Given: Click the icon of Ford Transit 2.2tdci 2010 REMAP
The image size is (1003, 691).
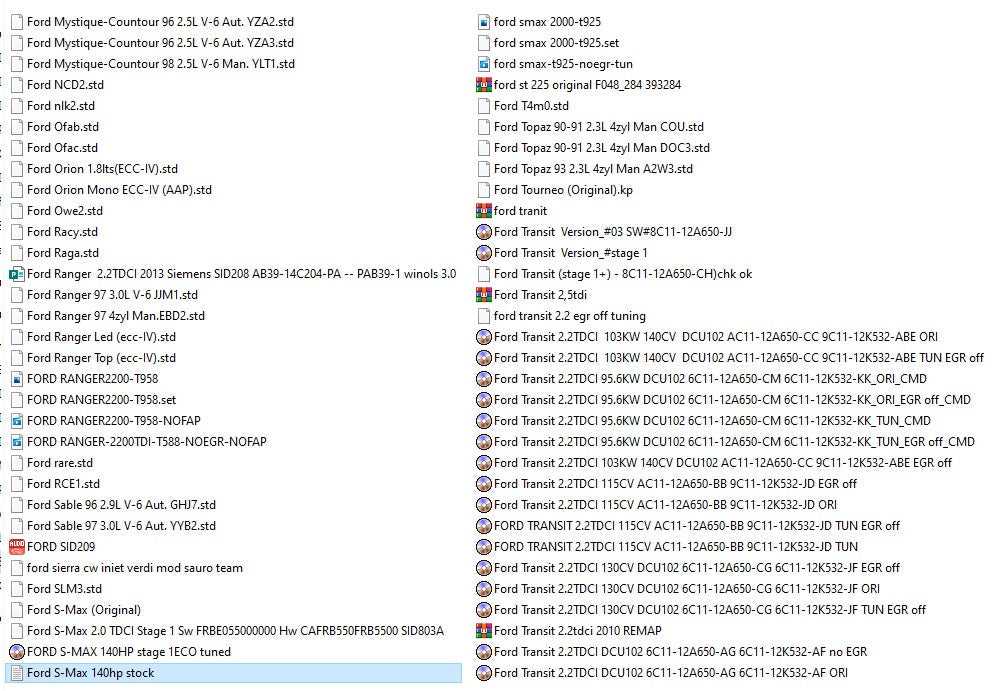Looking at the screenshot, I should click(x=484, y=631).
